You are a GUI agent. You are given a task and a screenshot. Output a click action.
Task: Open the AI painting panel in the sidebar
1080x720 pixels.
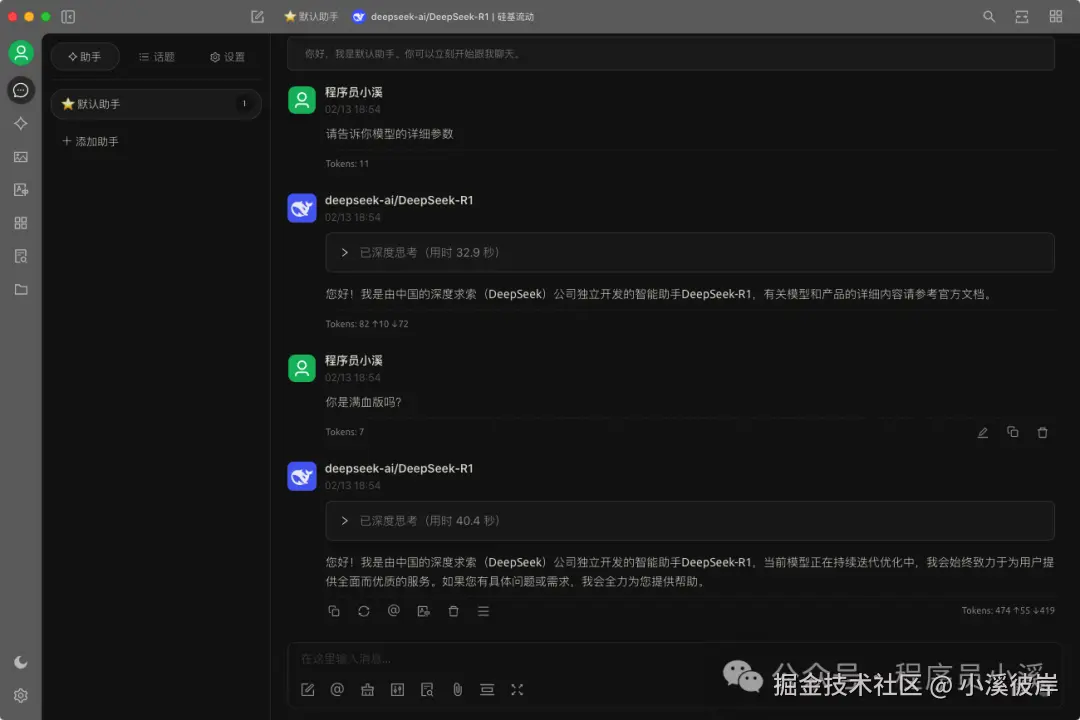pos(20,157)
